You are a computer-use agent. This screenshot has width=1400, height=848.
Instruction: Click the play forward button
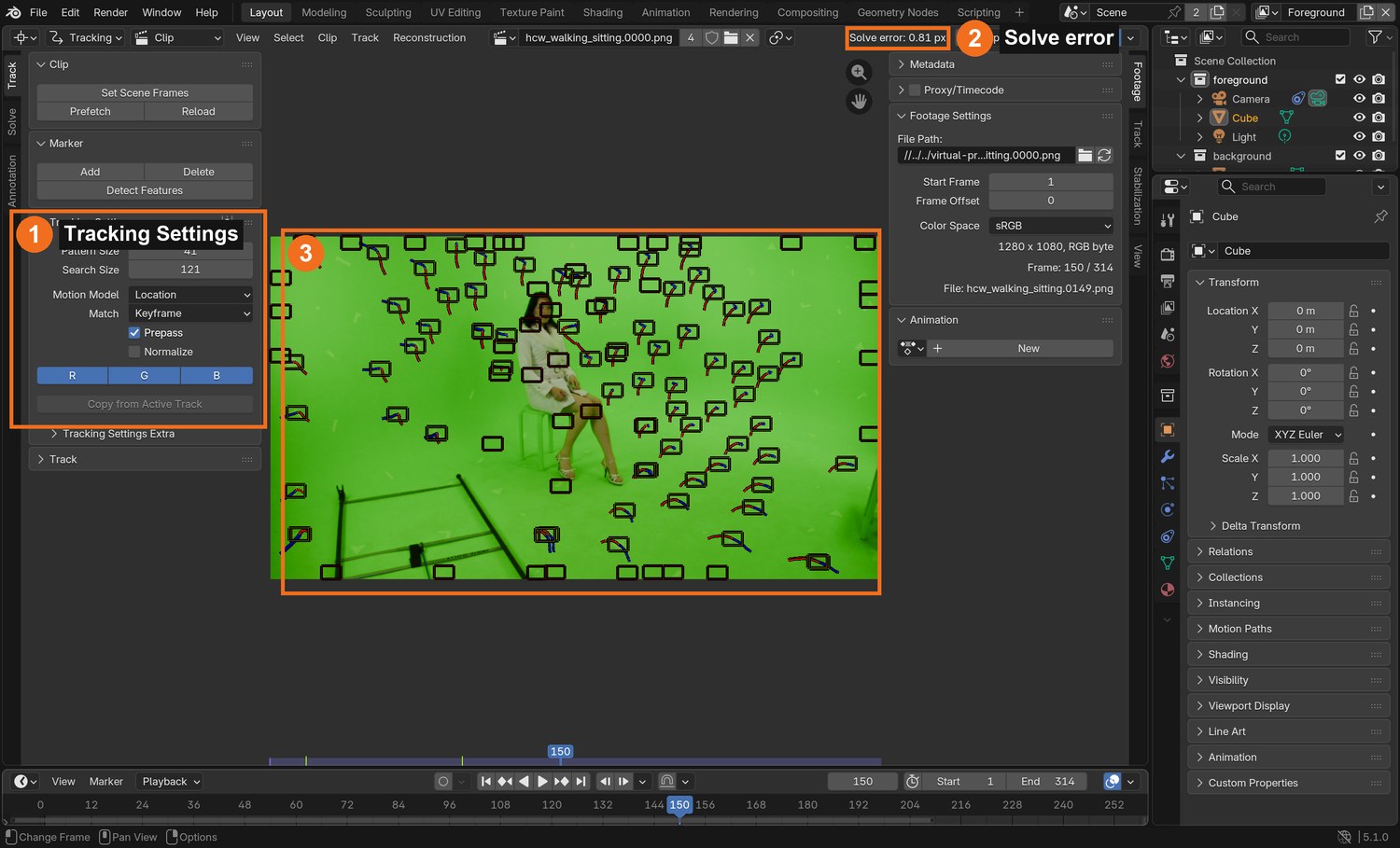pos(542,782)
